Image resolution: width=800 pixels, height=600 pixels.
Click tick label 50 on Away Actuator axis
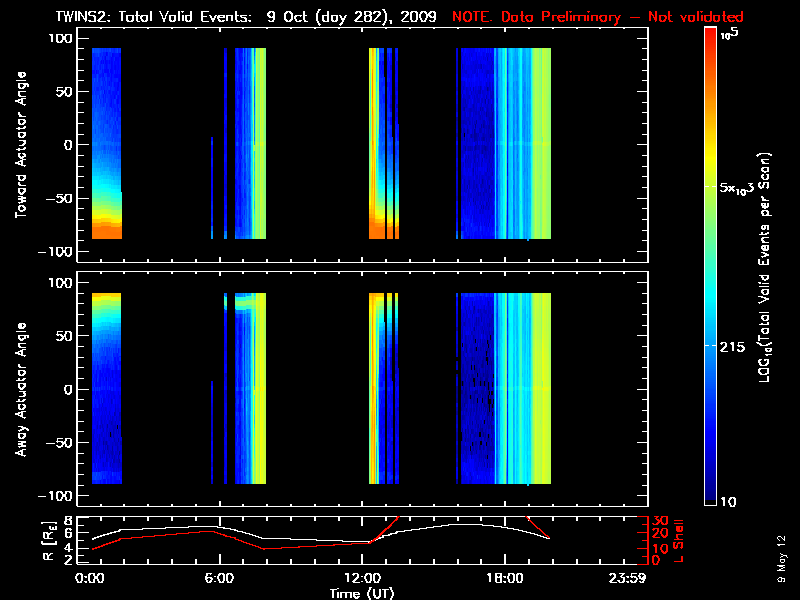click(65, 336)
